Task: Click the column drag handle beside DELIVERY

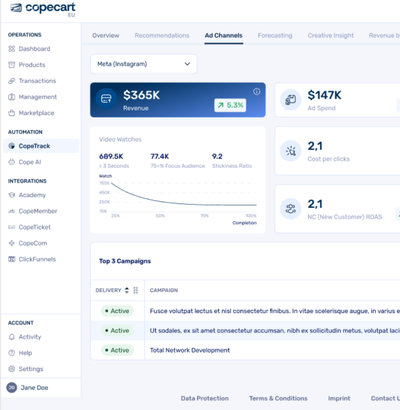Action: coord(136,290)
